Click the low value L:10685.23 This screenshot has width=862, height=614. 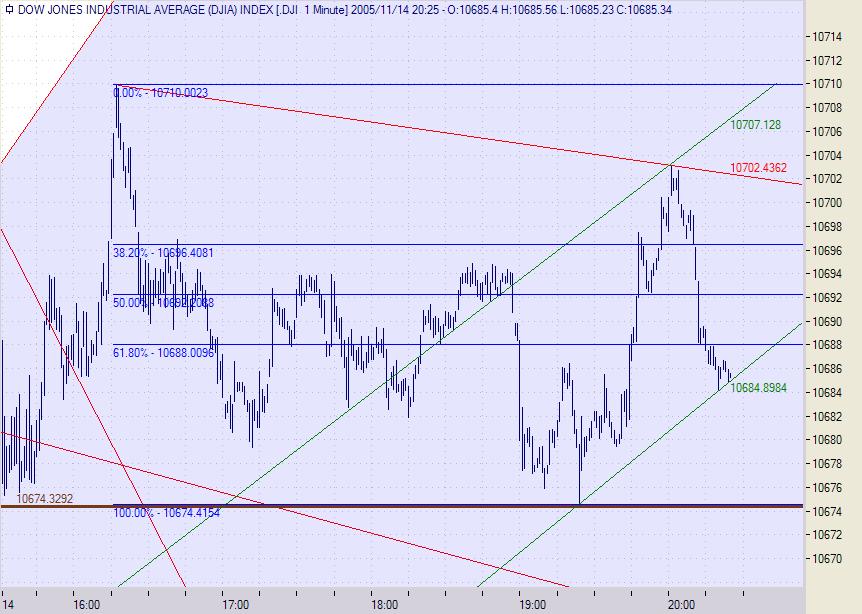tap(588, 10)
